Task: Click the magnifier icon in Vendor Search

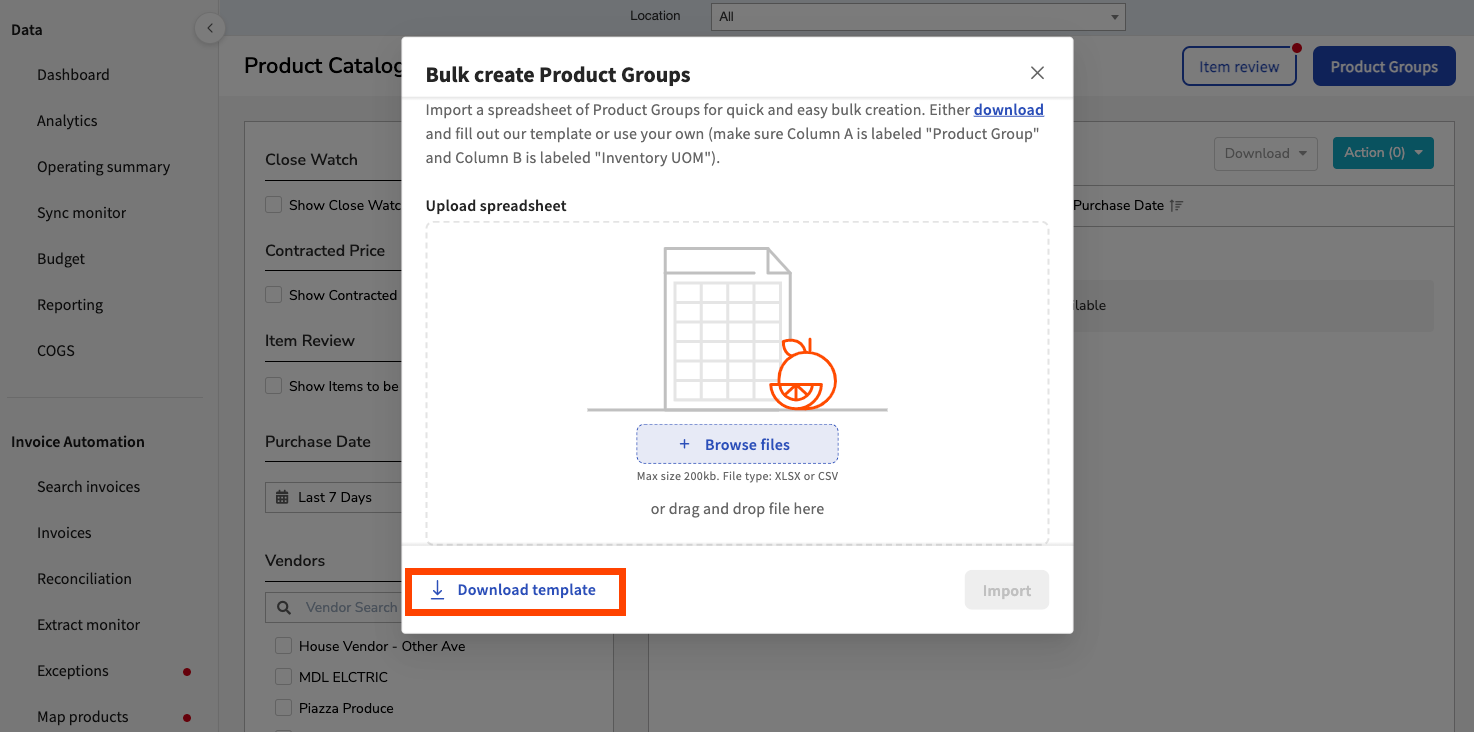Action: coord(284,606)
